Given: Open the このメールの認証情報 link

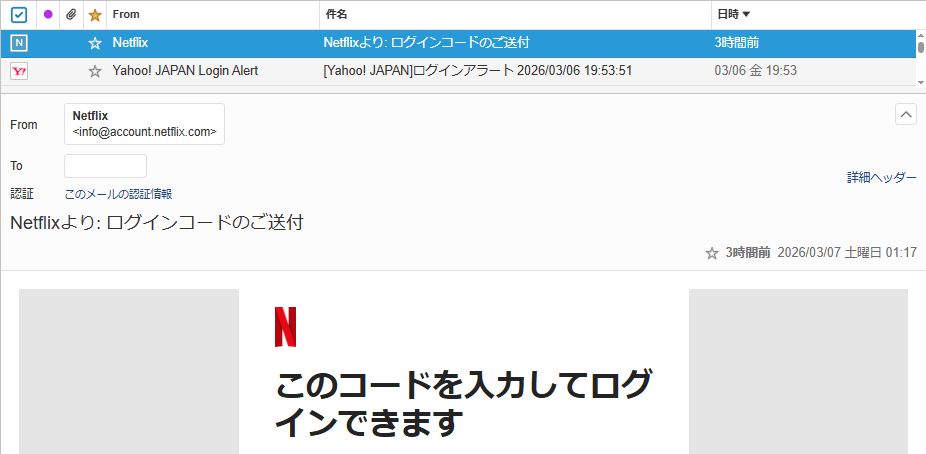Looking at the screenshot, I should click(118, 194).
